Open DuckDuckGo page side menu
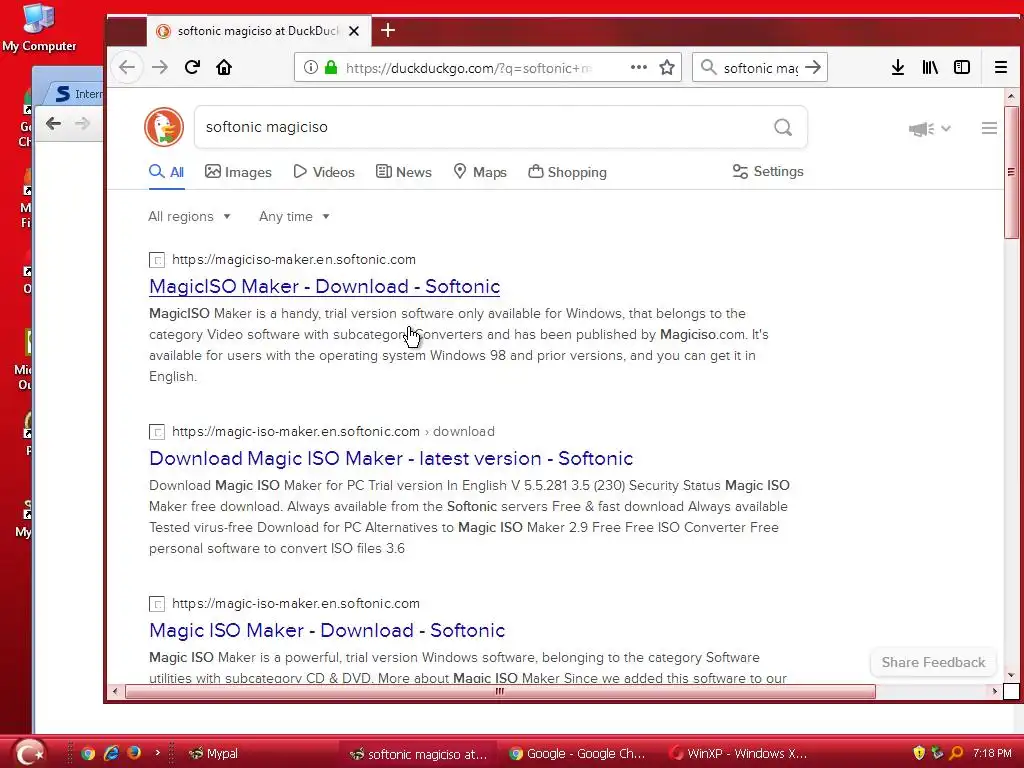The height and width of the screenshot is (768, 1024). pyautogui.click(x=989, y=128)
